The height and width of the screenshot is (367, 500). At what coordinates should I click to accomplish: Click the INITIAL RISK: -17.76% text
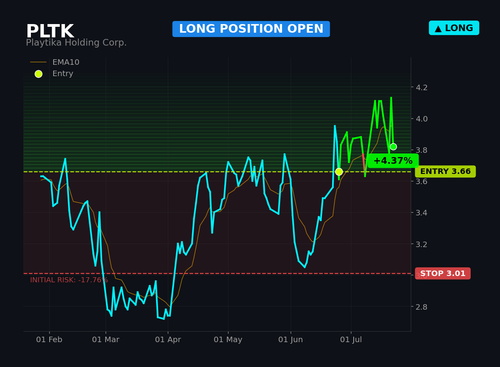point(69,280)
